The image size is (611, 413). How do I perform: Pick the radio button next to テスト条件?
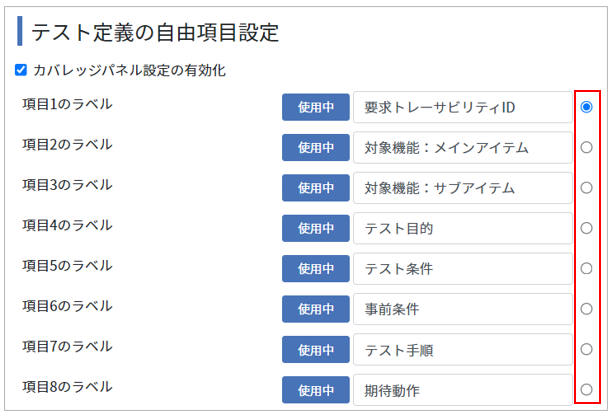point(586,268)
